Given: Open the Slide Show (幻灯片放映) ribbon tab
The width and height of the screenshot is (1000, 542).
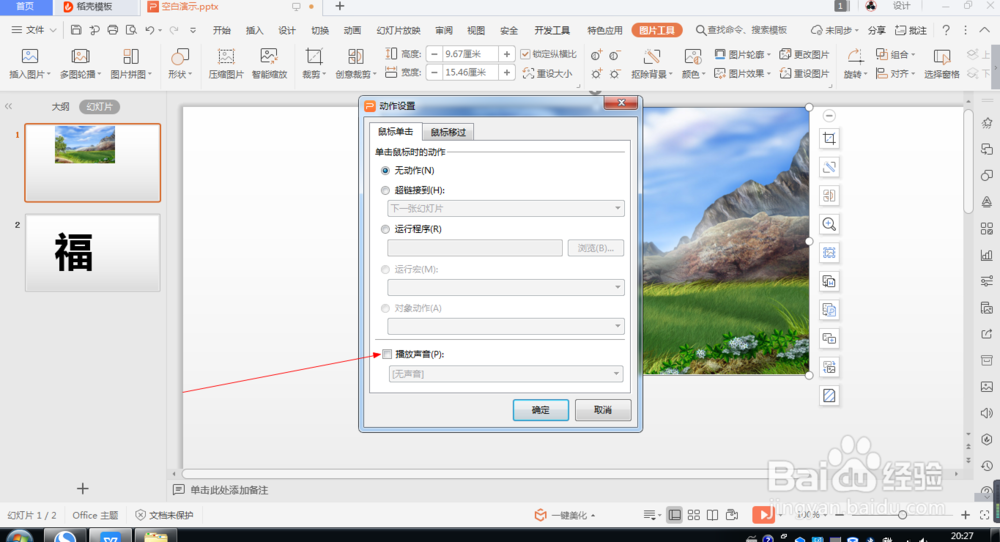Looking at the screenshot, I should coord(398,30).
